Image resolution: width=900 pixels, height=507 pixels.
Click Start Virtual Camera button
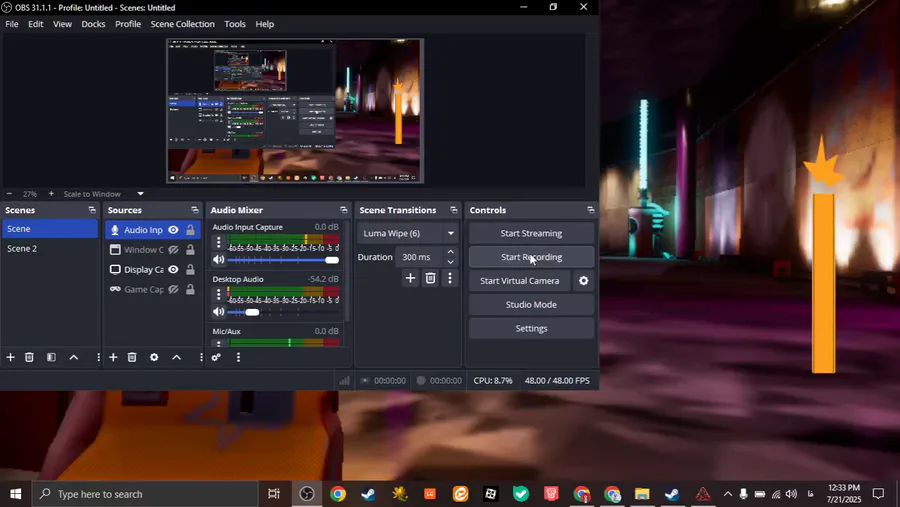point(519,281)
